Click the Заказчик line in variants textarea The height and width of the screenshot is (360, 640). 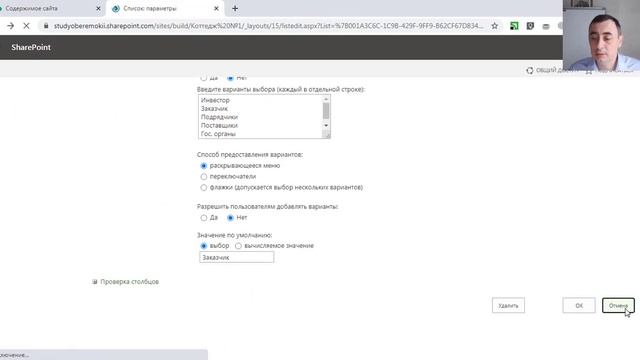214,109
